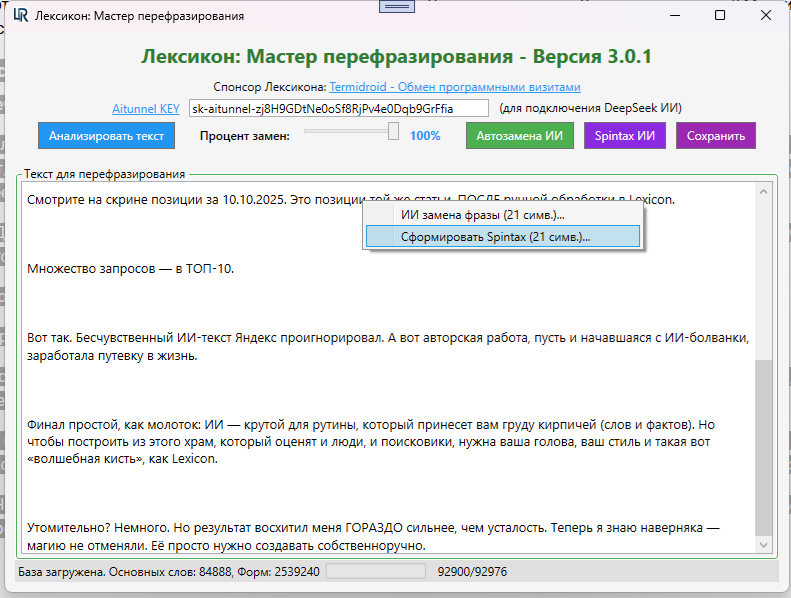Screen dimensions: 791x598
Task: Maximize the Lexicon window
Action: tap(720, 16)
